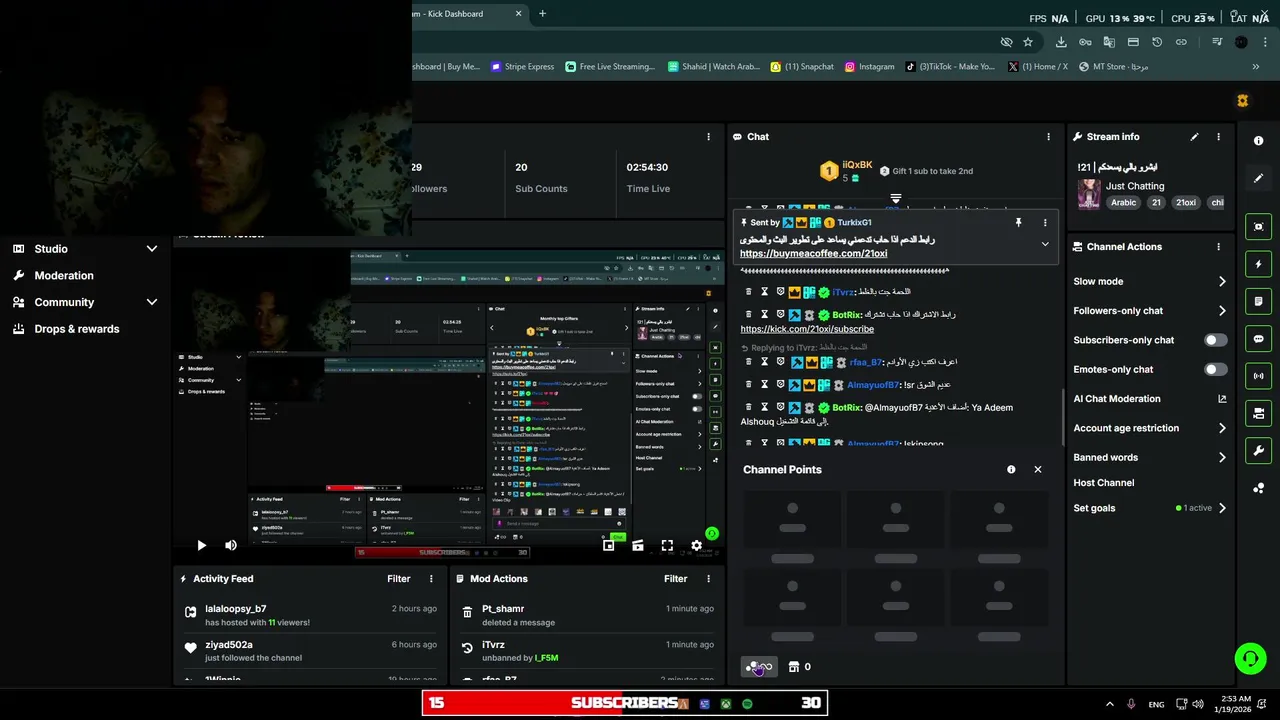Open the Chat panel options menu
This screenshot has width=1280, height=720.
[1048, 137]
